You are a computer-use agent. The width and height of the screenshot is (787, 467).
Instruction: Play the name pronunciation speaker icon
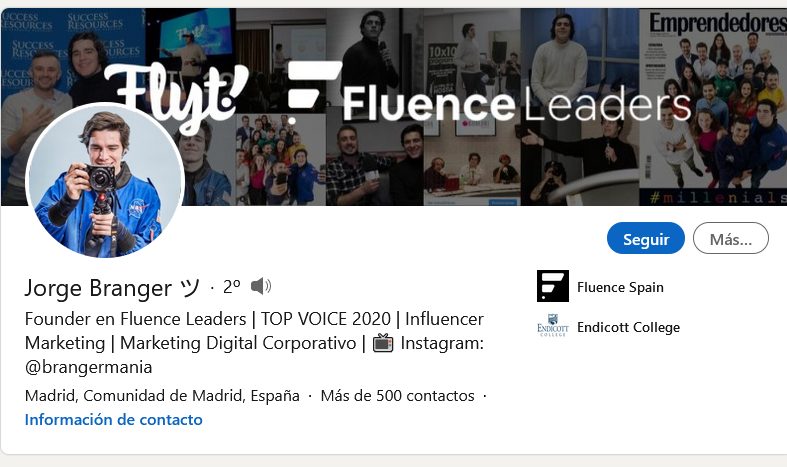coord(261,287)
